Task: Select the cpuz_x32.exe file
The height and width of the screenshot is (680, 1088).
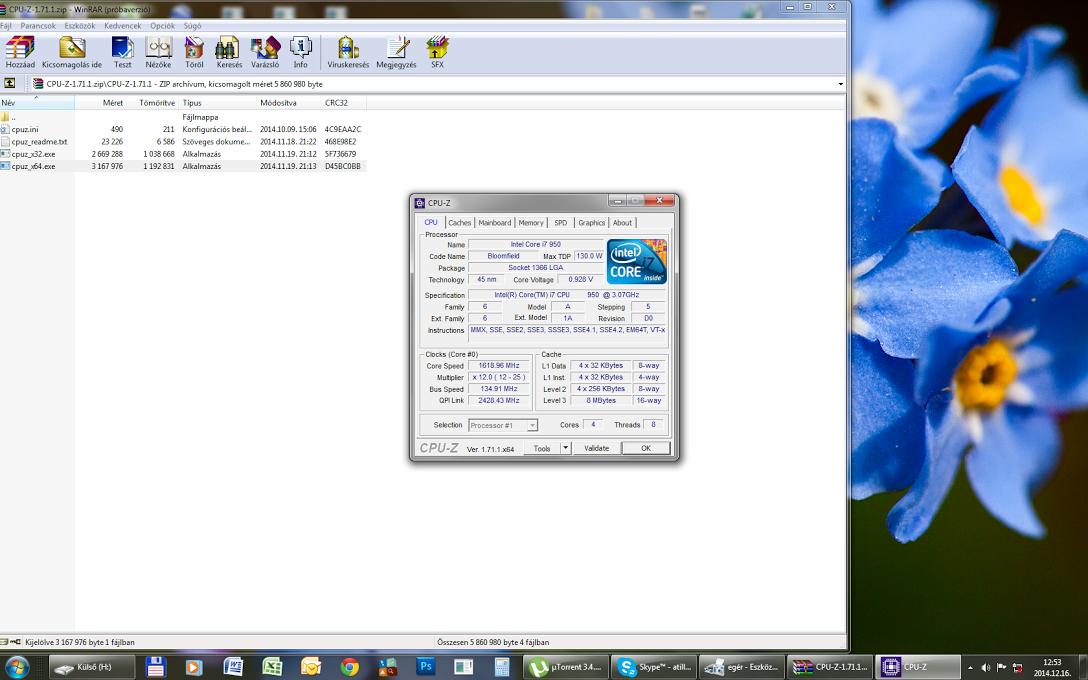Action: tap(182, 154)
